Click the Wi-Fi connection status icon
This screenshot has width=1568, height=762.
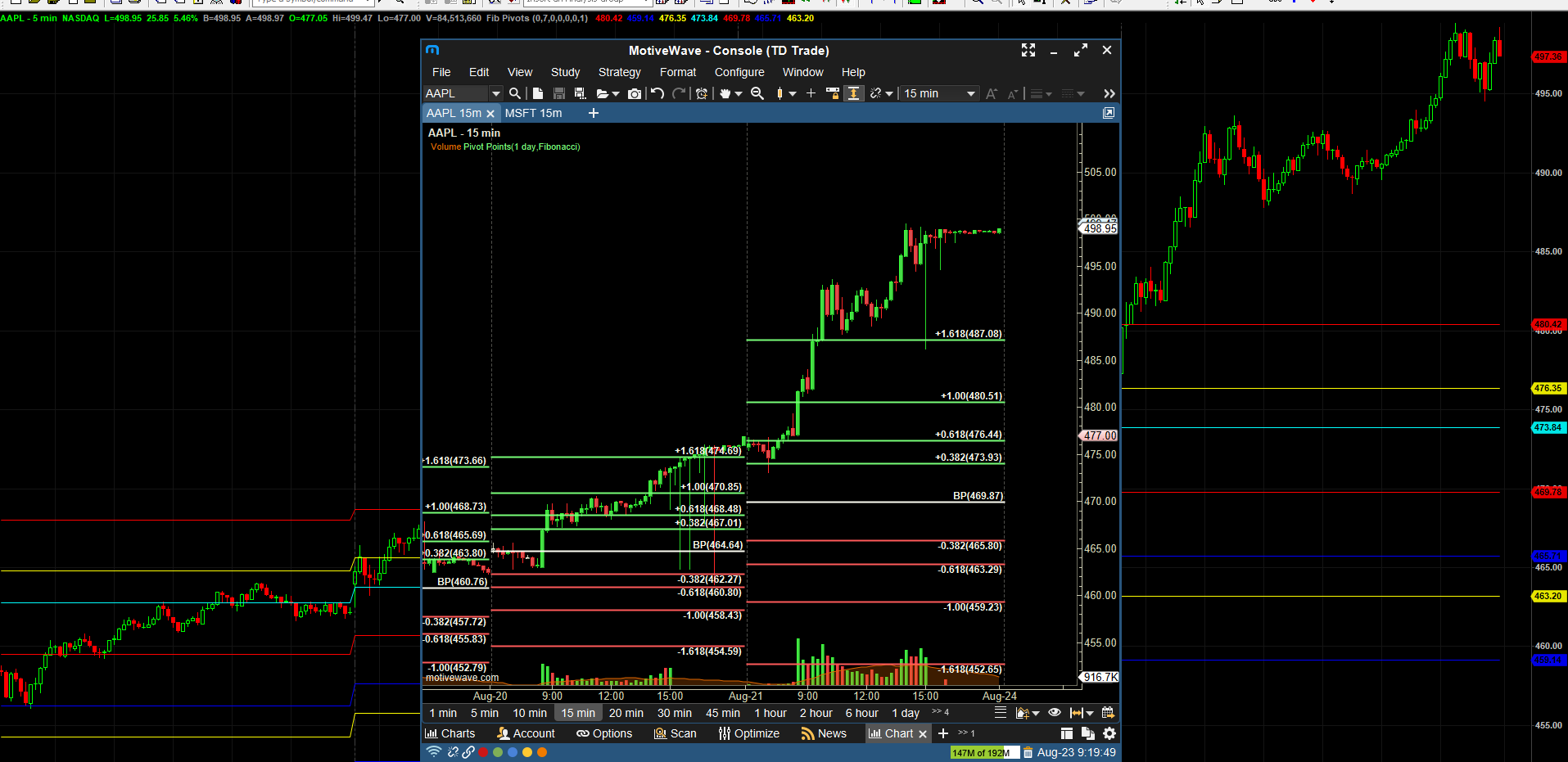coord(434,752)
